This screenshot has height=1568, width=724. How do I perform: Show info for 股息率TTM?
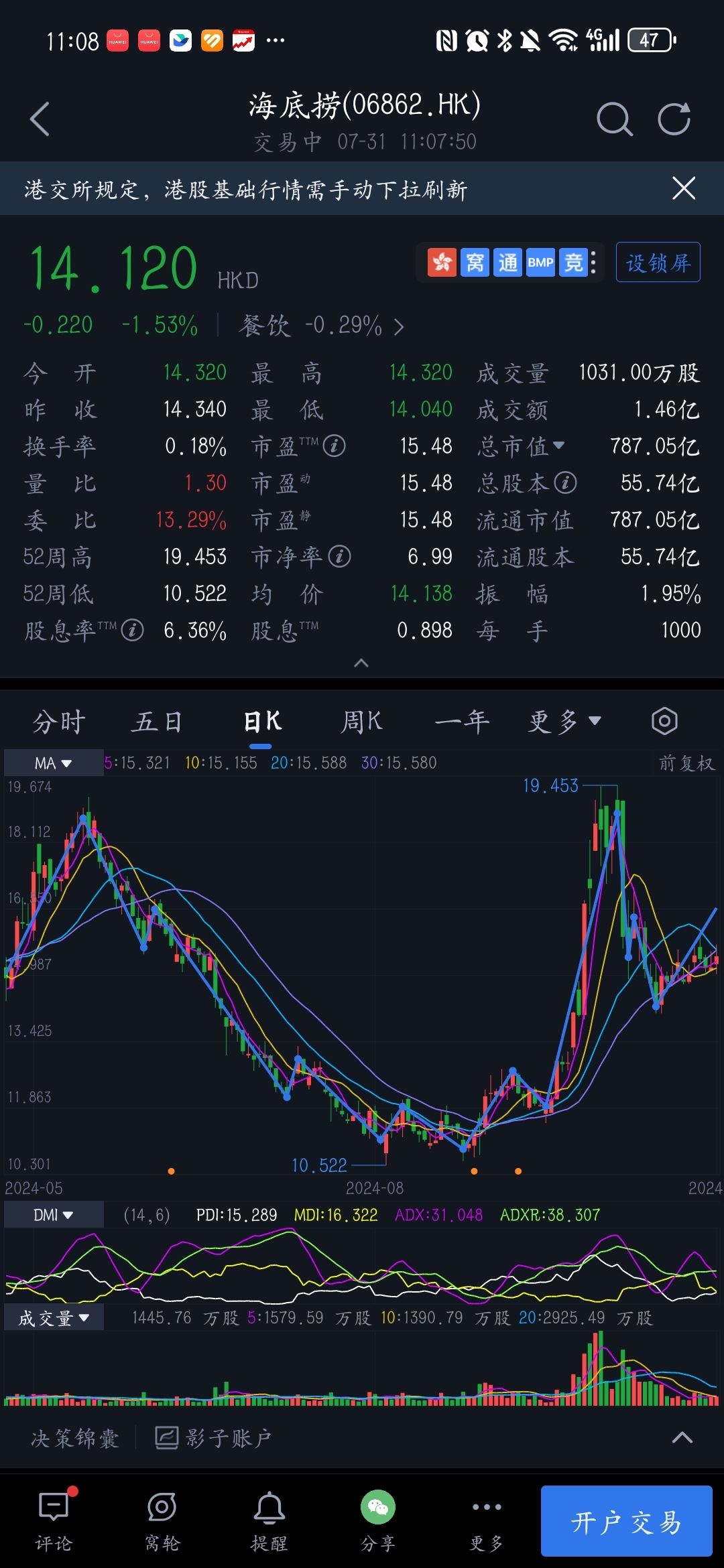point(132,630)
